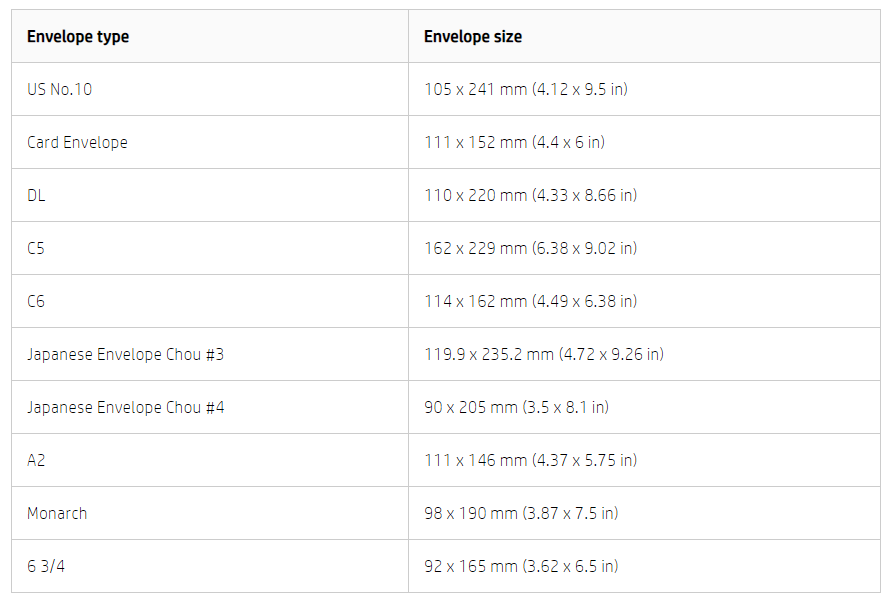The image size is (892, 609).
Task: Click the Envelope type column header
Action: 78,37
